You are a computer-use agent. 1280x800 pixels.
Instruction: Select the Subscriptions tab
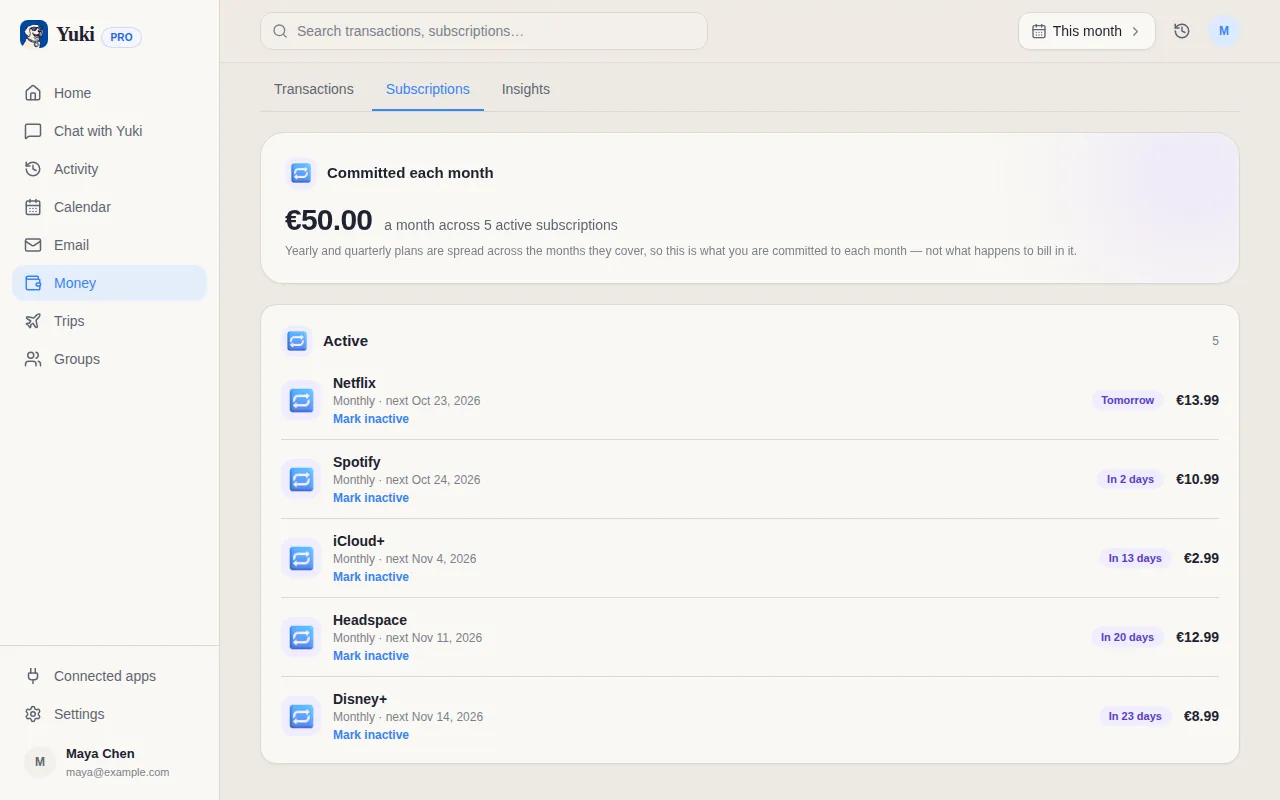tap(428, 89)
